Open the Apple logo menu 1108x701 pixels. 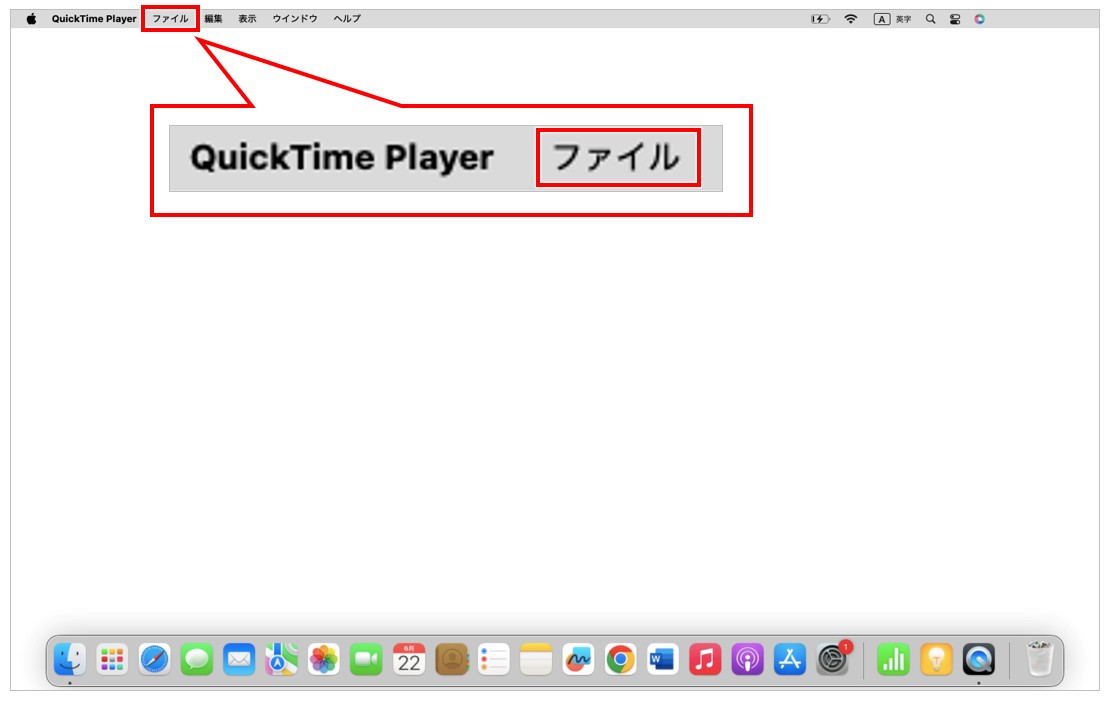[31, 19]
